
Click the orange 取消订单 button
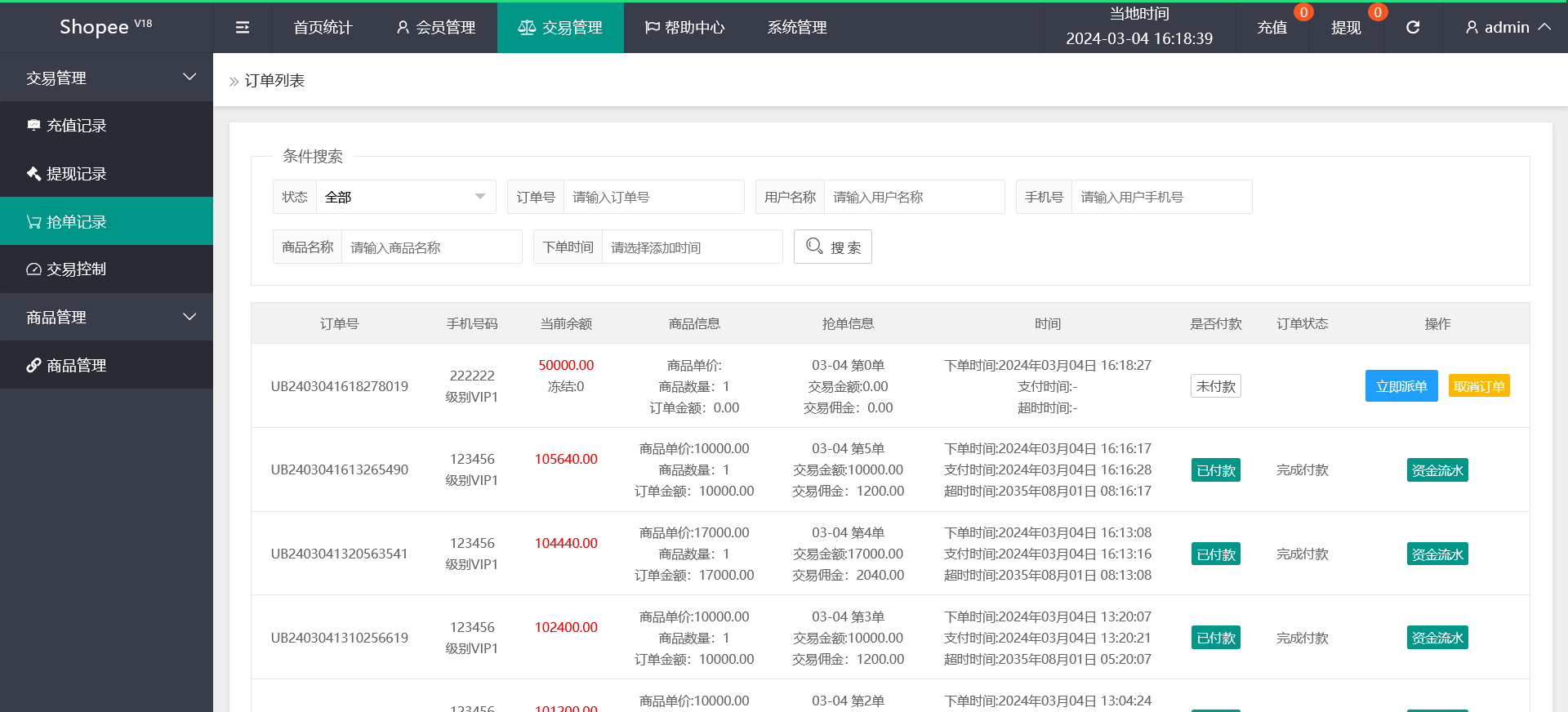click(x=1478, y=386)
